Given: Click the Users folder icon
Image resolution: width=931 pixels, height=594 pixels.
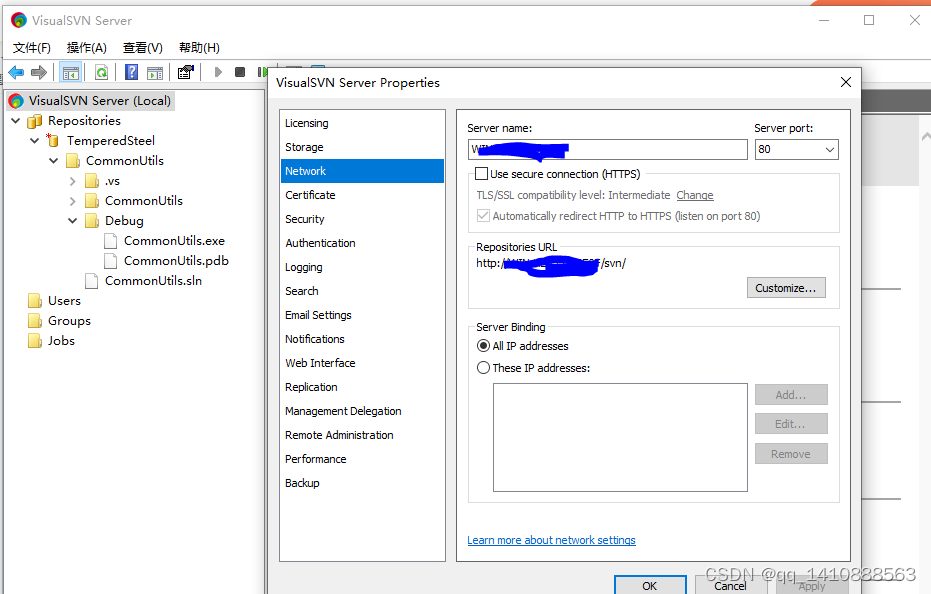Looking at the screenshot, I should coord(35,301).
